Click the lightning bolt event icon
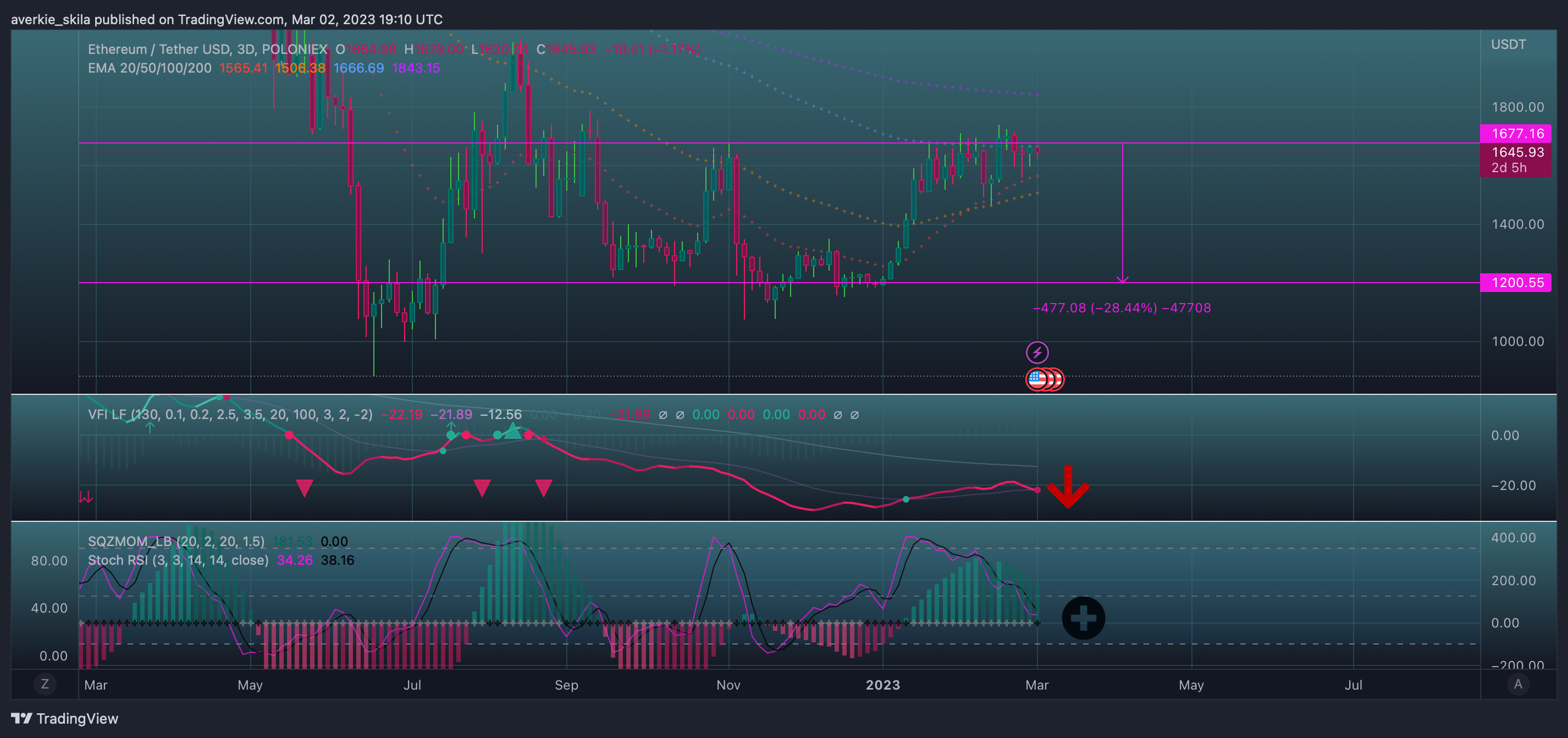Screen dimensions: 1568x738 (1037, 352)
